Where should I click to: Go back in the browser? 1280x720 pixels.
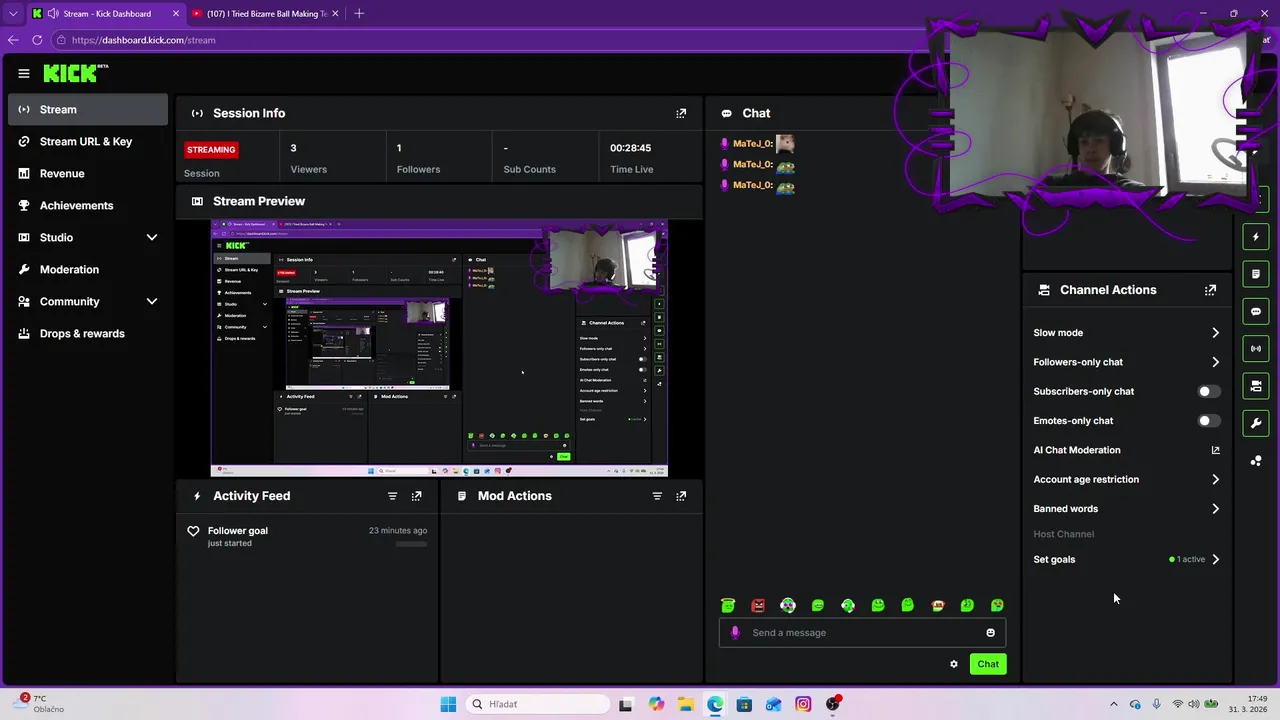point(12,40)
